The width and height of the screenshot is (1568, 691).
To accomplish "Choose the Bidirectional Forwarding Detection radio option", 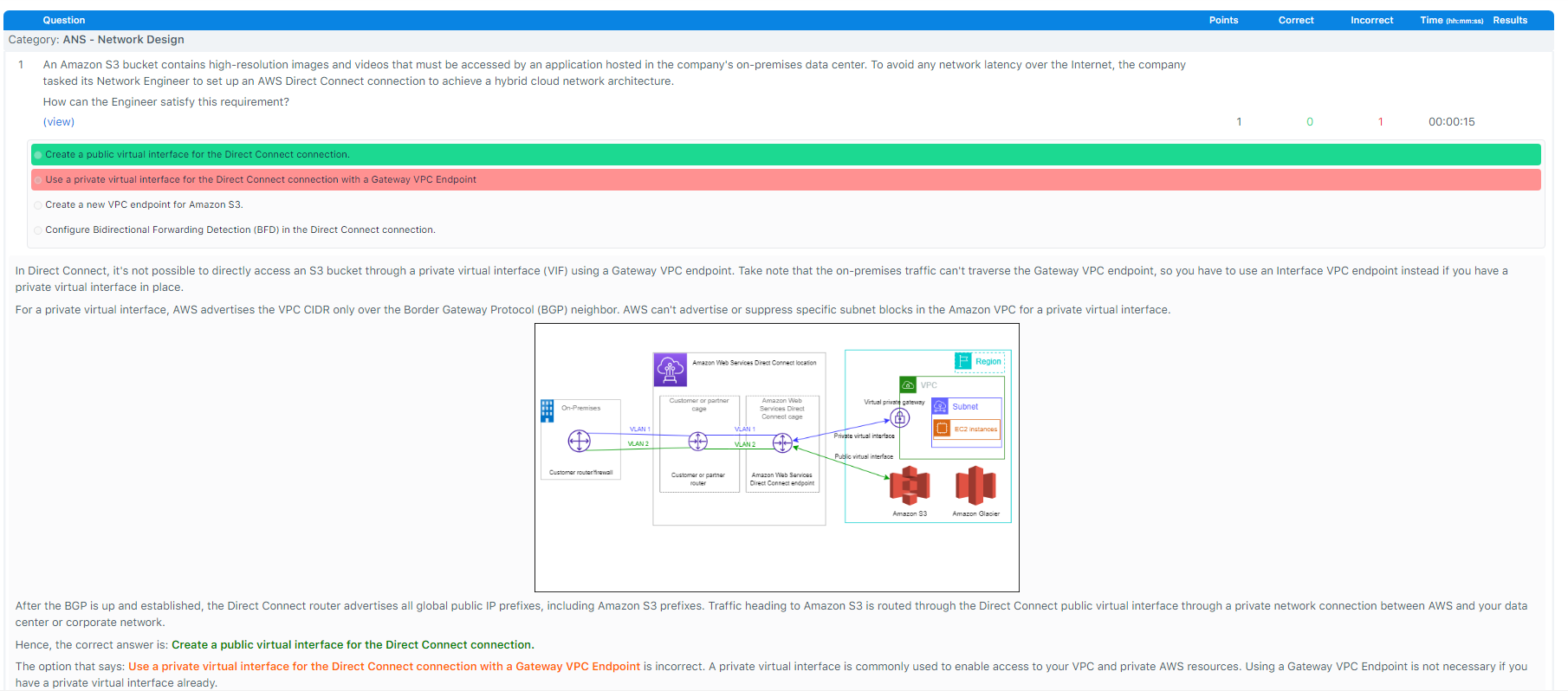I will click(x=38, y=230).
